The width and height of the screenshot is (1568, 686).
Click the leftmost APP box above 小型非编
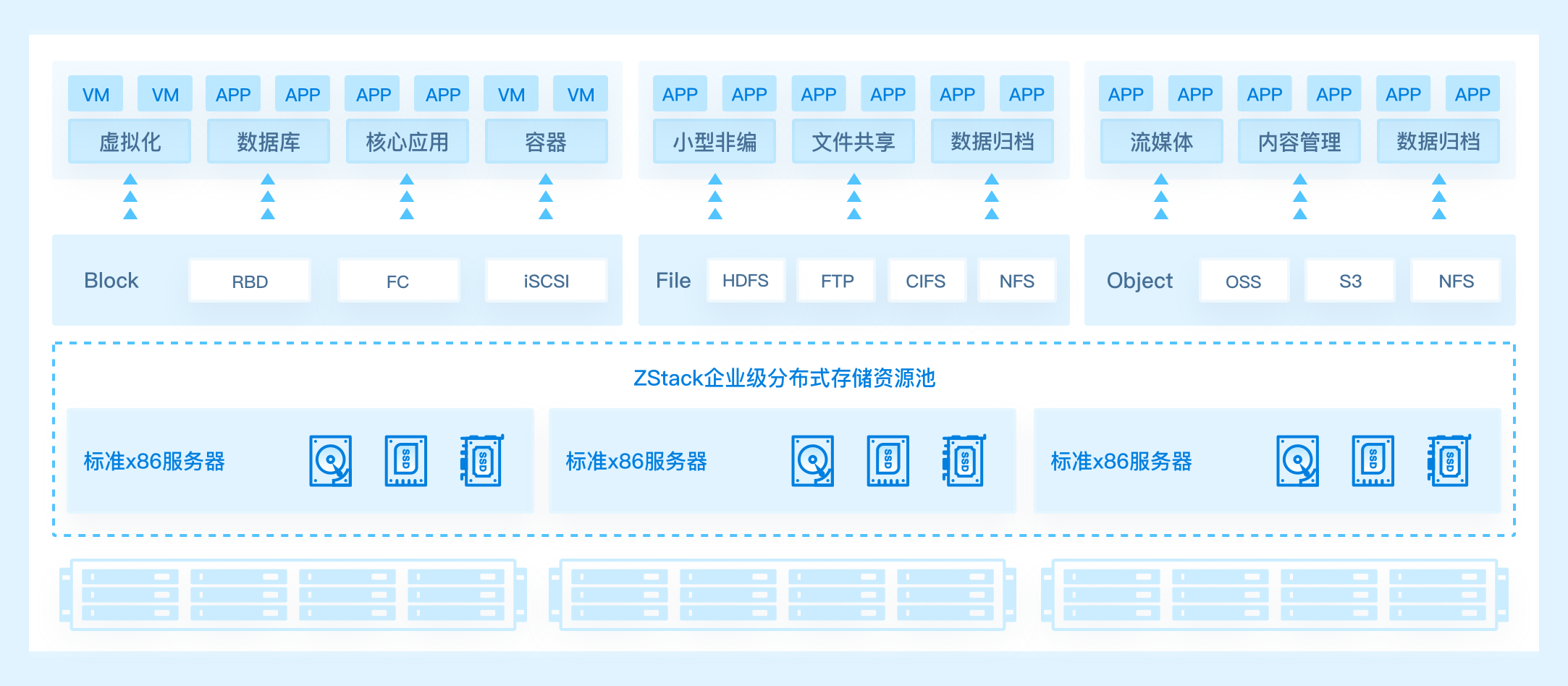pos(680,94)
